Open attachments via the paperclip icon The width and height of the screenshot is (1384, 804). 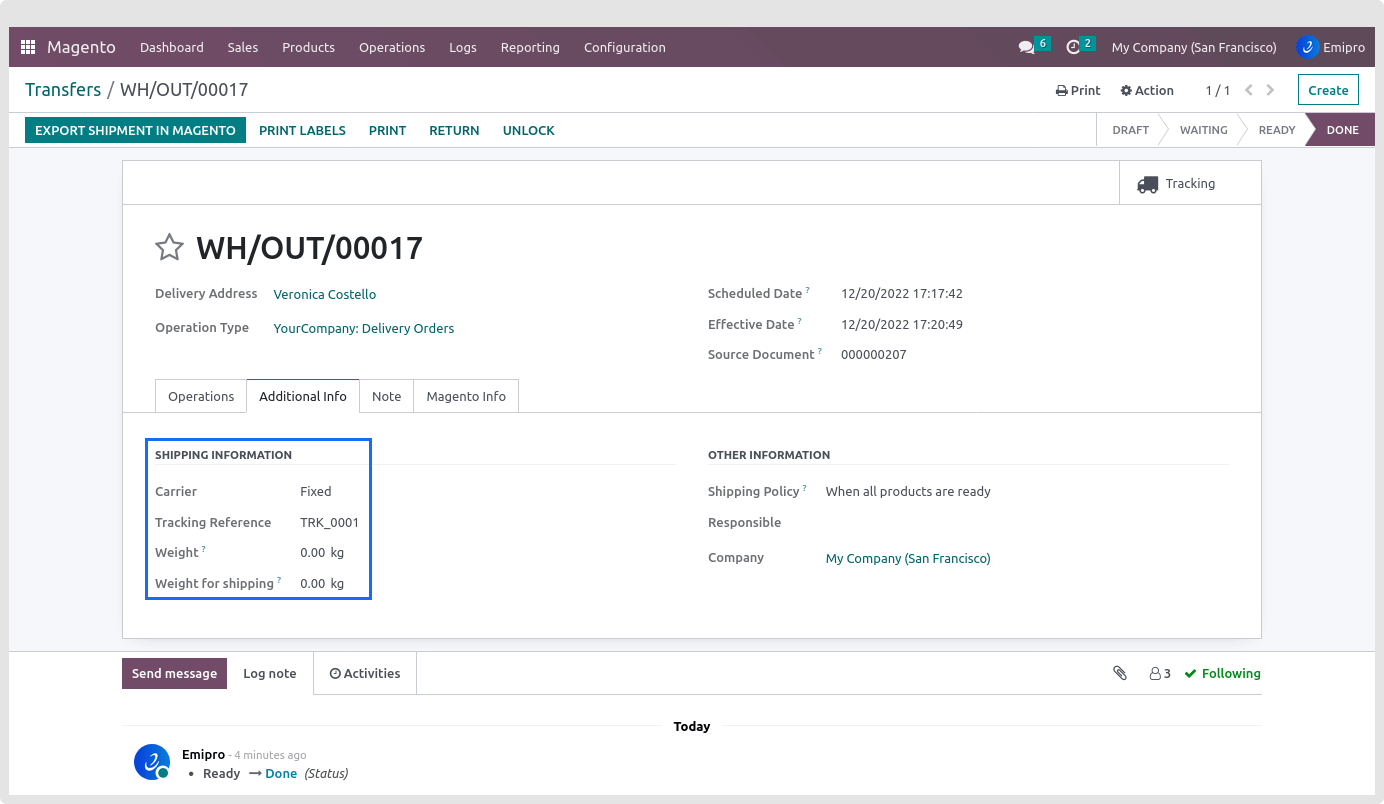pos(1120,674)
